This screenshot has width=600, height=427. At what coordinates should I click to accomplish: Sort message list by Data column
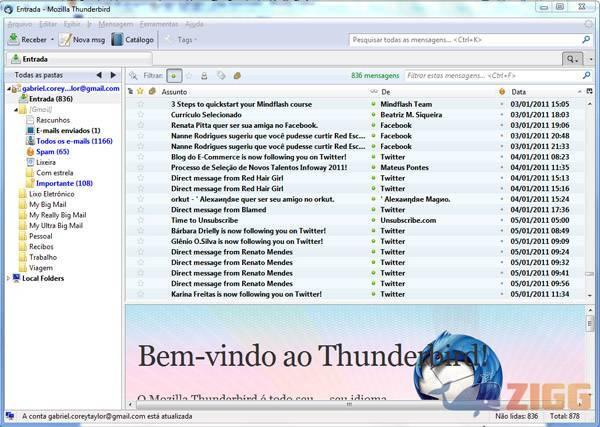(540, 91)
